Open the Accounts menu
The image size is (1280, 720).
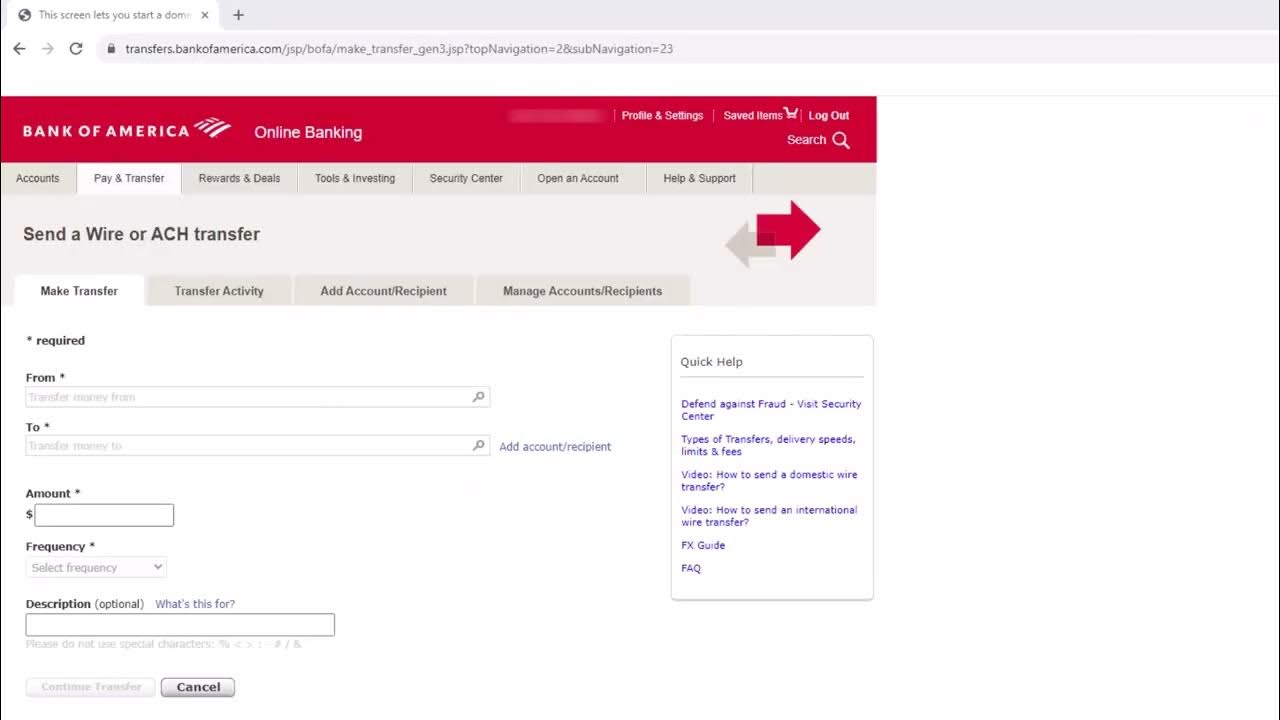[38, 178]
